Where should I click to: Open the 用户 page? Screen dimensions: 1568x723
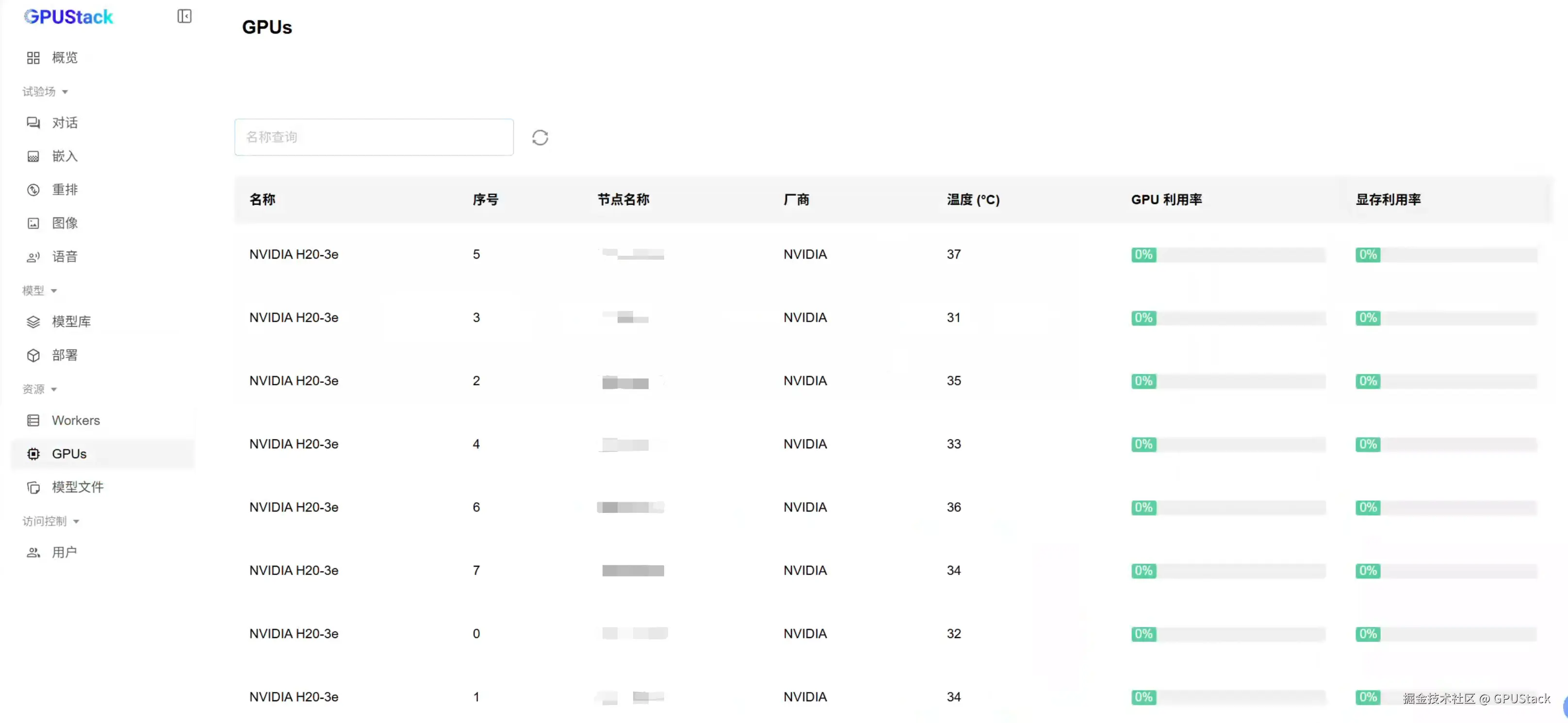(x=102, y=553)
